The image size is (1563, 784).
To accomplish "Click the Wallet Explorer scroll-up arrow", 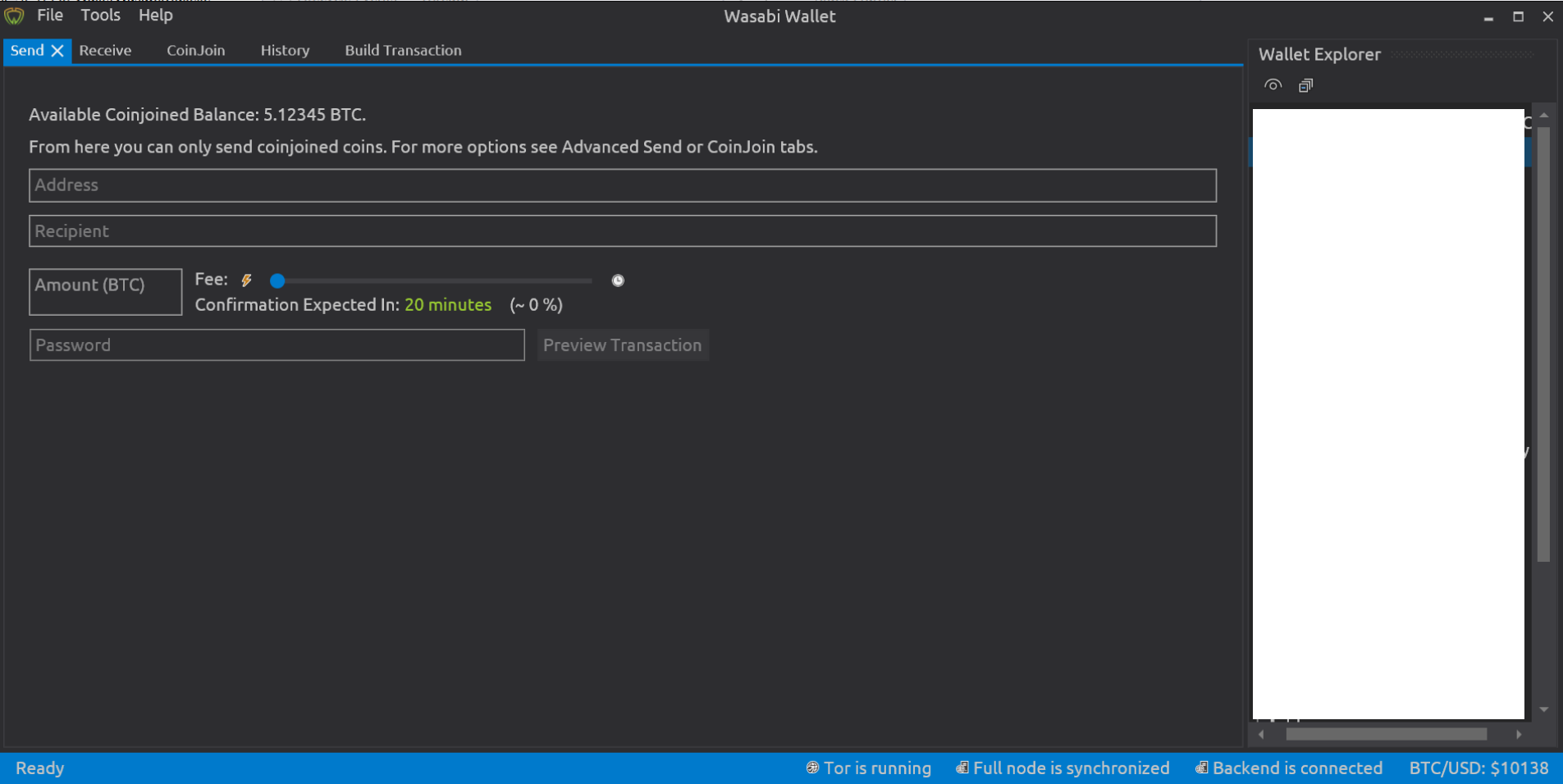I will click(1543, 115).
